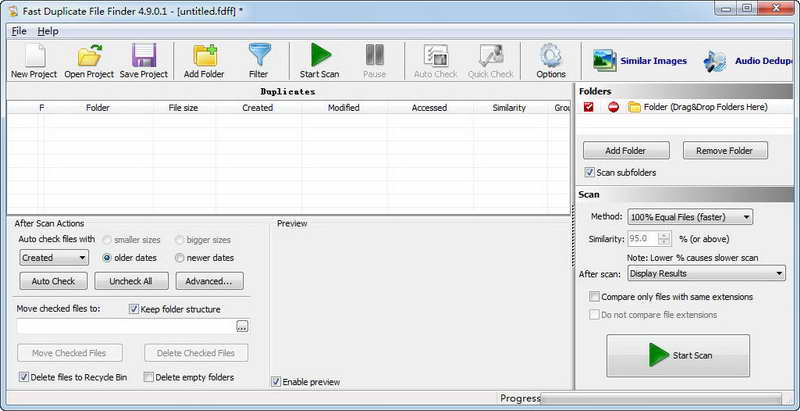
Task: Click the red checkmark column icon in Folders
Action: [589, 107]
